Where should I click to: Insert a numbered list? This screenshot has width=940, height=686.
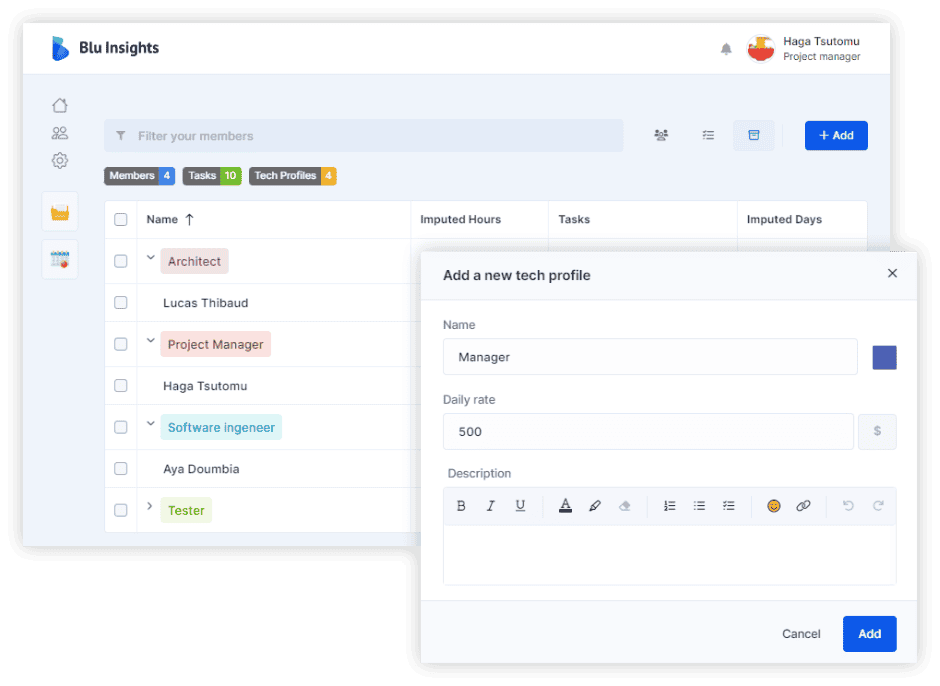(x=670, y=506)
